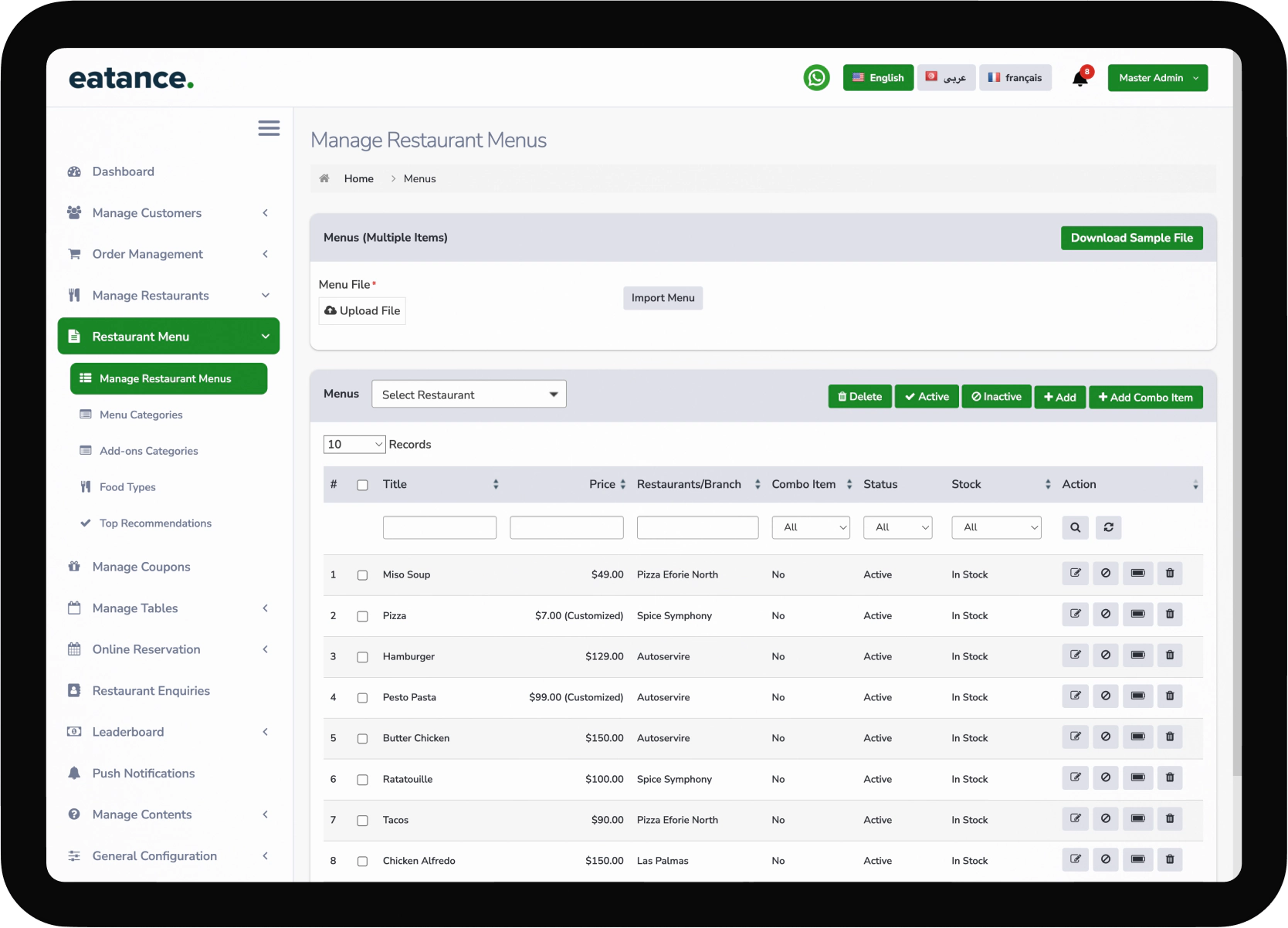Image resolution: width=1288 pixels, height=928 pixels.
Task: Click the Title filter text field
Action: [x=439, y=527]
